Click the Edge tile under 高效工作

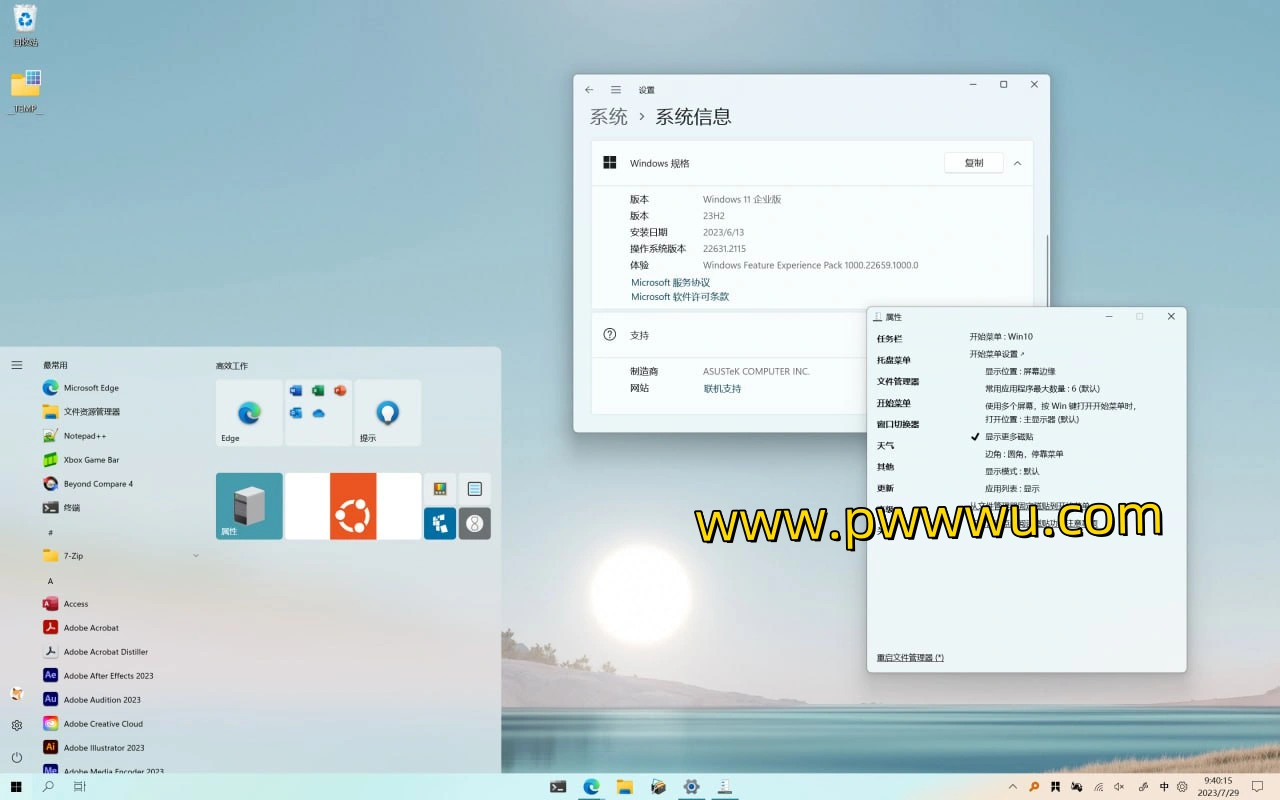[249, 413]
